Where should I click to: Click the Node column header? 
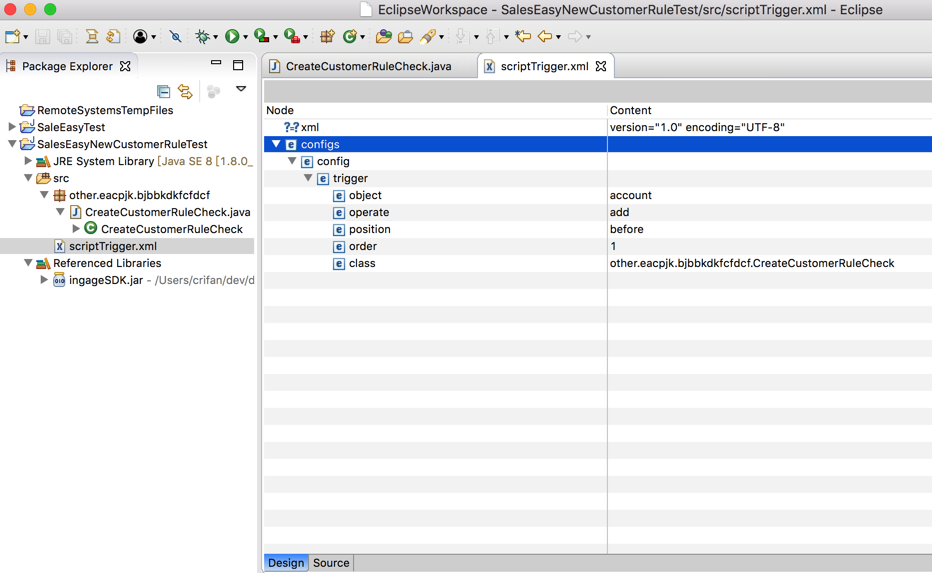point(435,110)
